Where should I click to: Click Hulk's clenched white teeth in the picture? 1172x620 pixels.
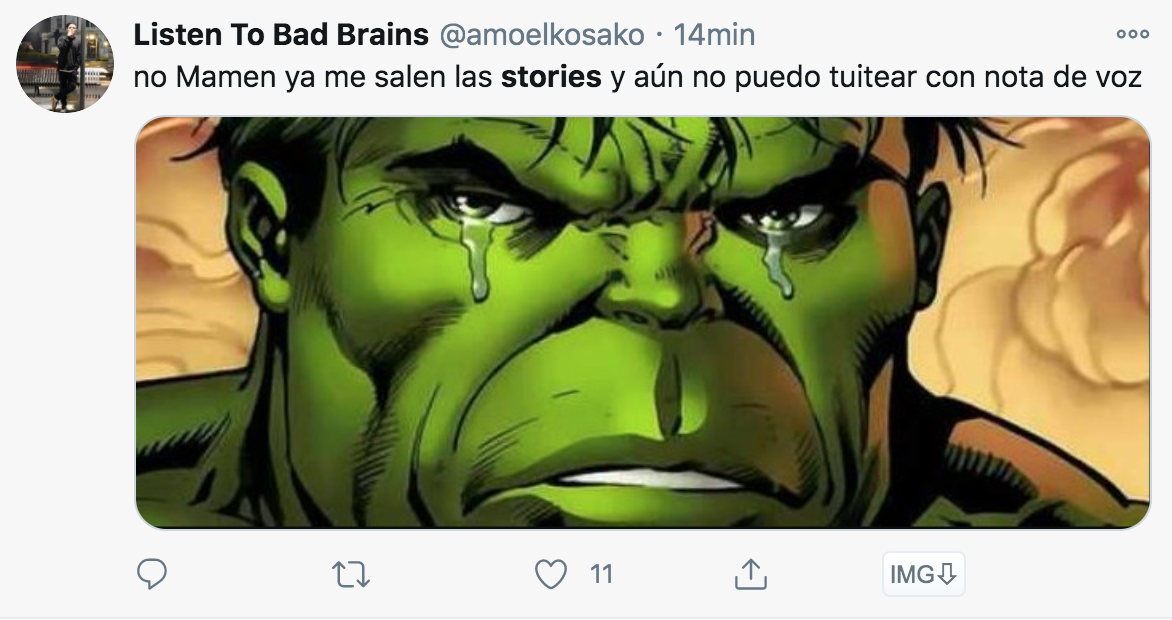coord(649,479)
